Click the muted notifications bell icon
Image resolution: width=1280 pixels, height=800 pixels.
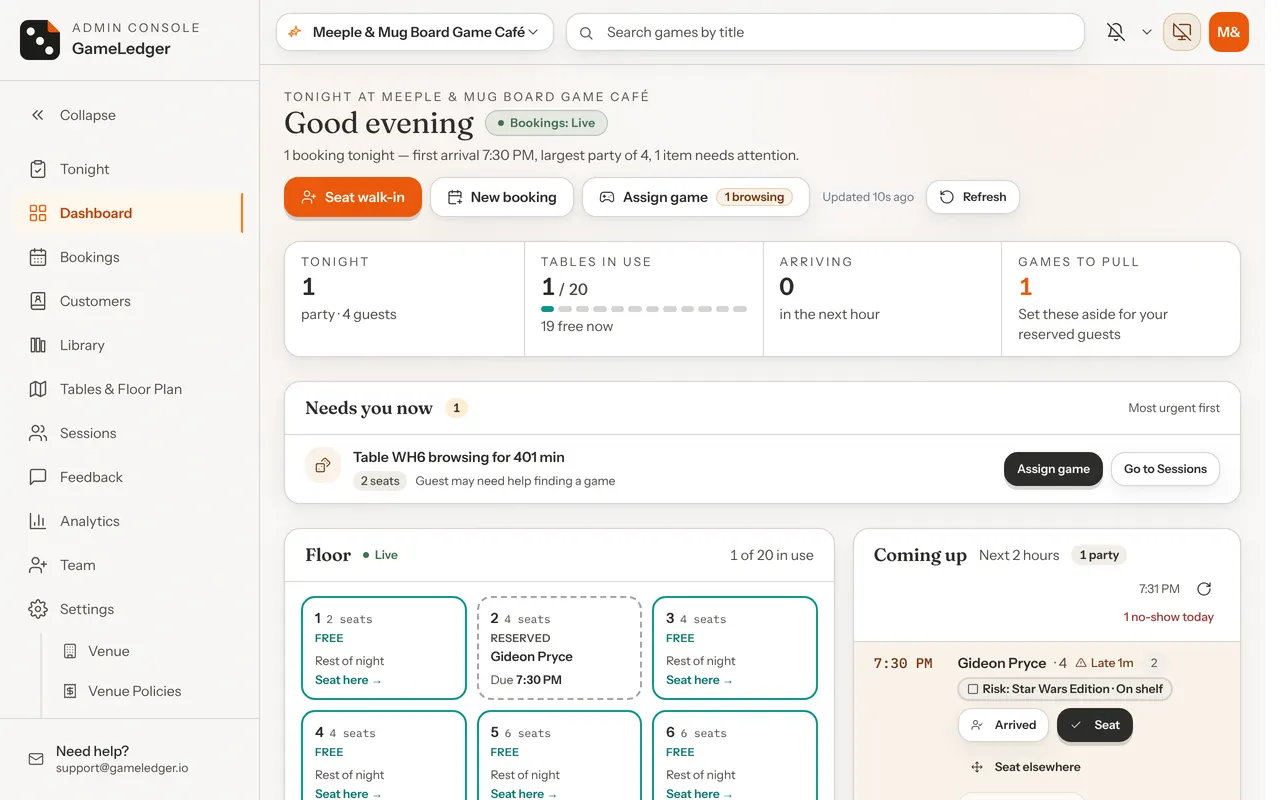coord(1116,32)
